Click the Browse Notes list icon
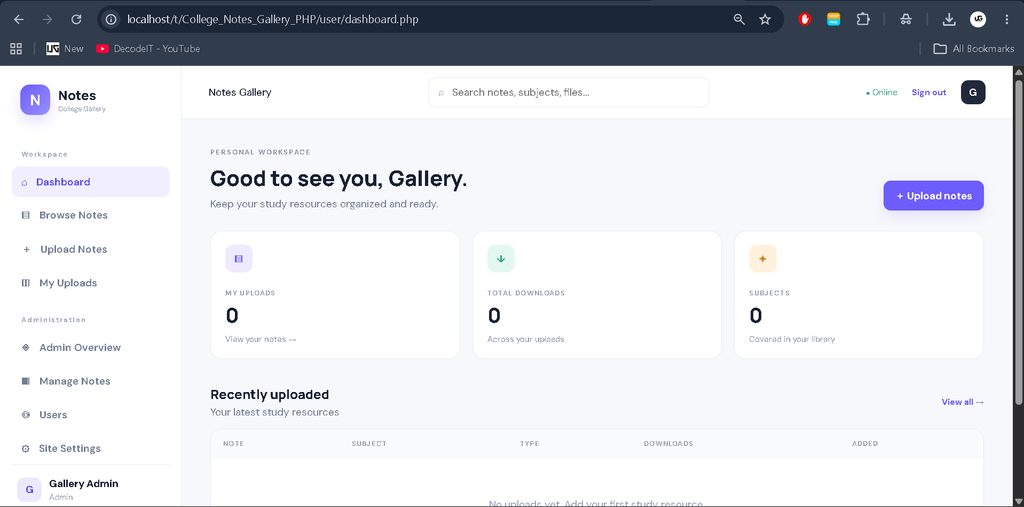The width and height of the screenshot is (1024, 507). tap(25, 215)
